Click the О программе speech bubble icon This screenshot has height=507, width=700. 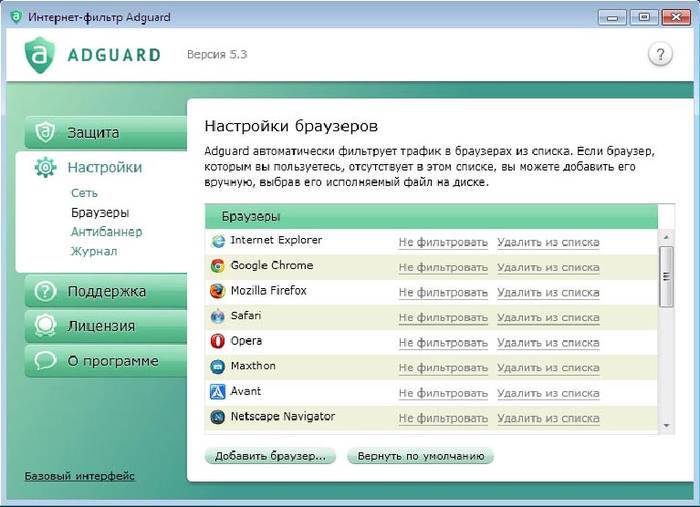[45, 361]
